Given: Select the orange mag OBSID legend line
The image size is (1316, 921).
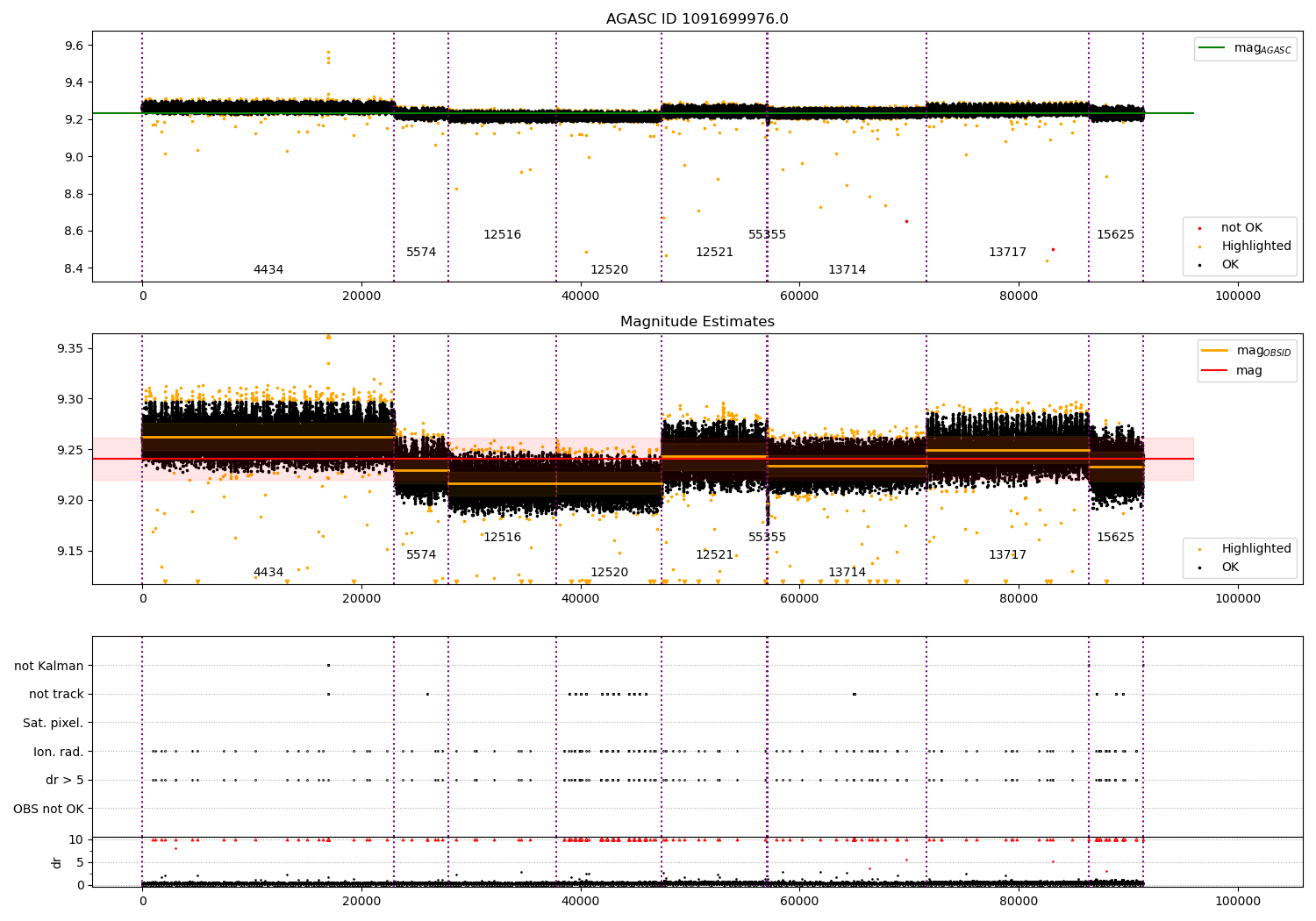Looking at the screenshot, I should 1215,351.
